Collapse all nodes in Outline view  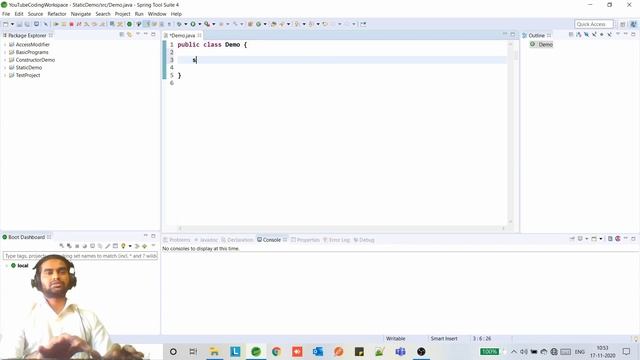tap(571, 35)
